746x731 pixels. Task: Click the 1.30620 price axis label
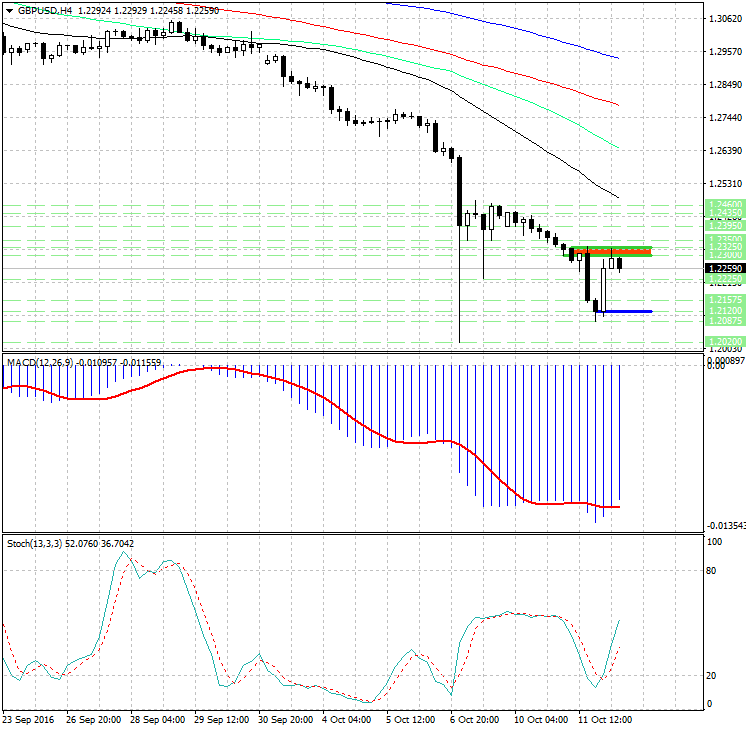[x=726, y=19]
